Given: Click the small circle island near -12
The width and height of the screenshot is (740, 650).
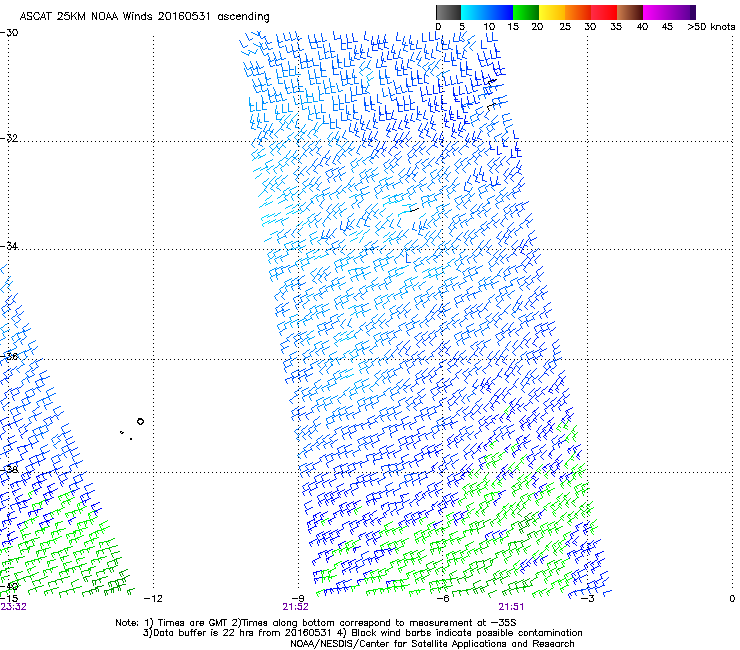Looking at the screenshot, I should tap(140, 422).
